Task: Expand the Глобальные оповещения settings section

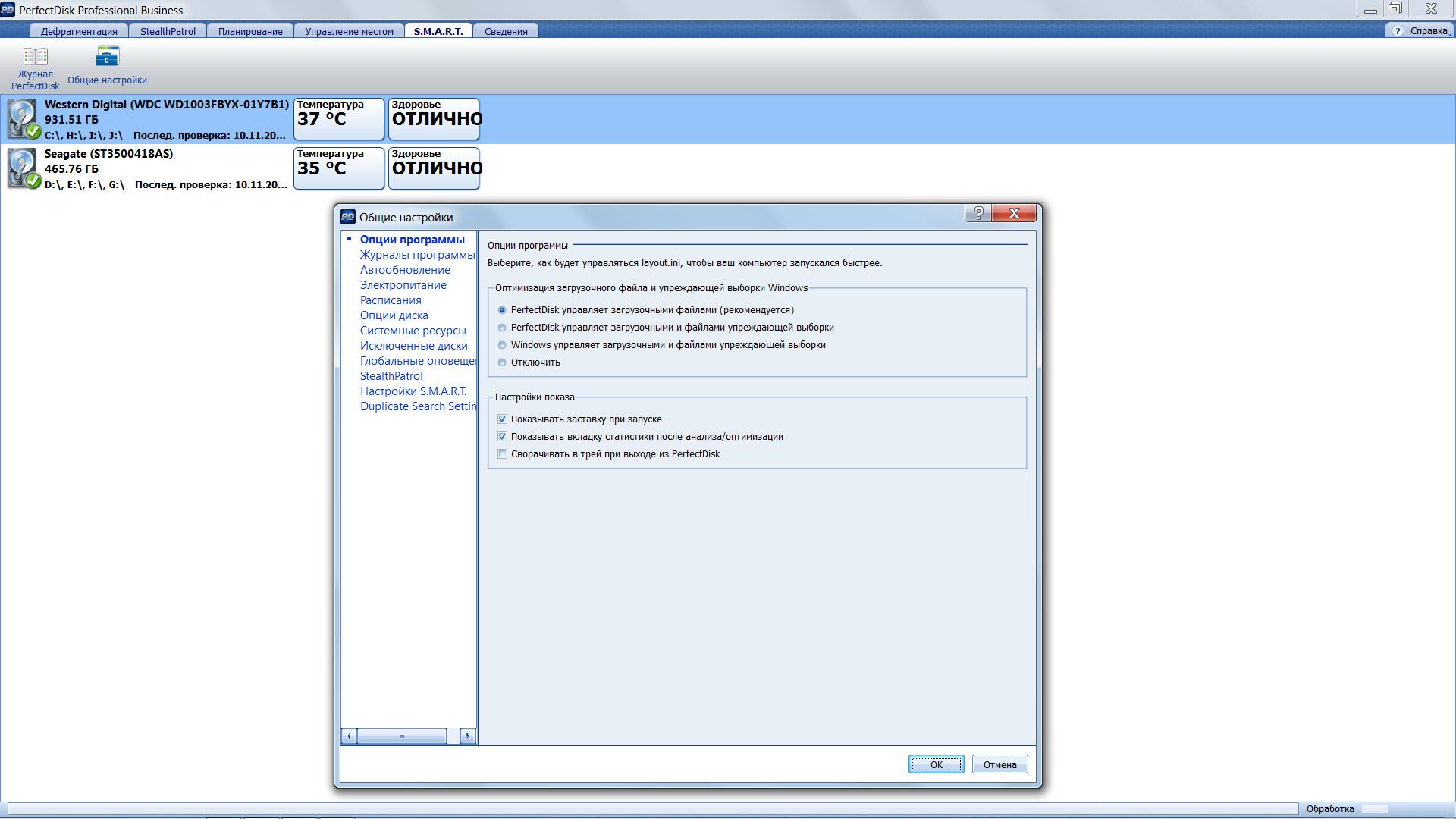Action: point(417,360)
